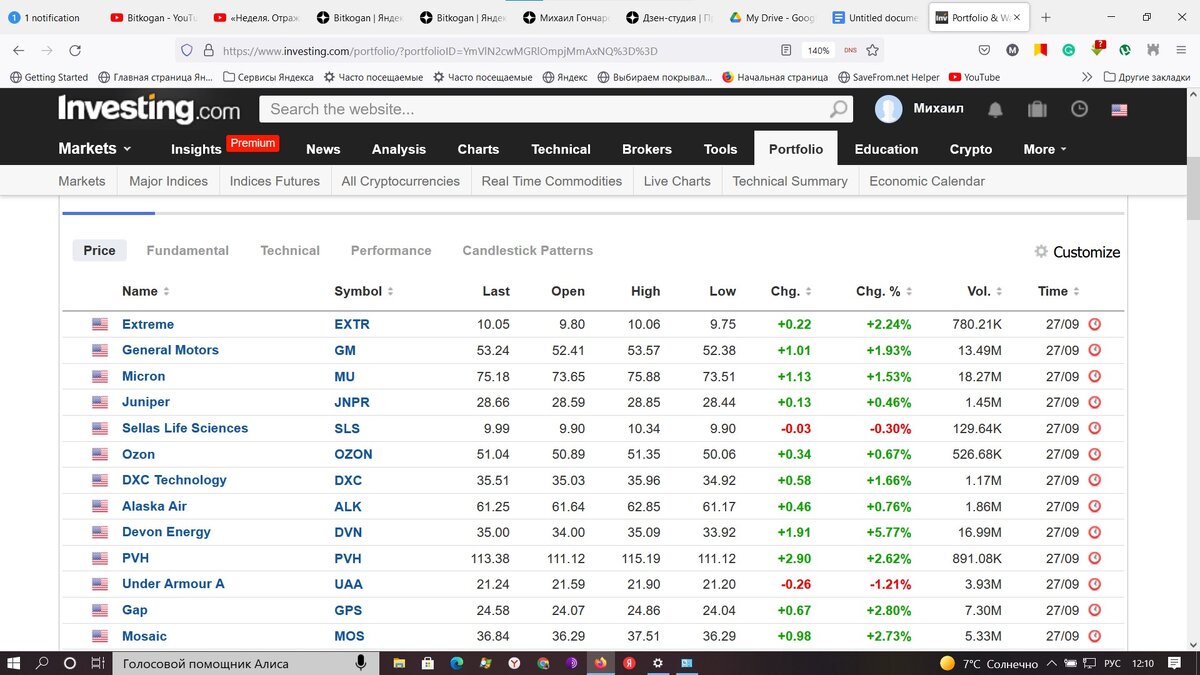Select the Price tab
This screenshot has width=1200, height=675.
coord(99,250)
